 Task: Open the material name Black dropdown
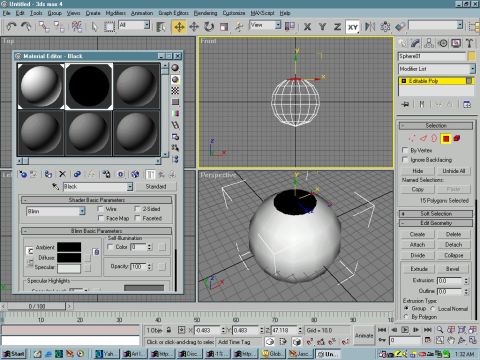pyautogui.click(x=130, y=187)
